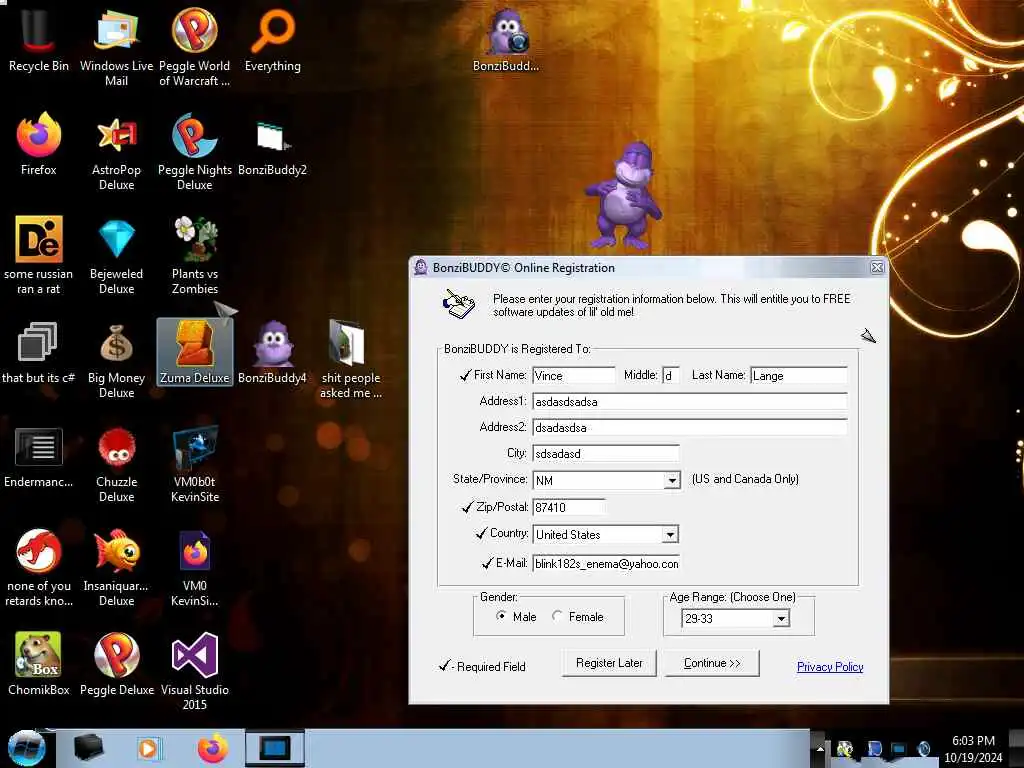Viewport: 1024px width, 768px height.
Task: Click the Zip/Postal input field
Action: point(569,507)
